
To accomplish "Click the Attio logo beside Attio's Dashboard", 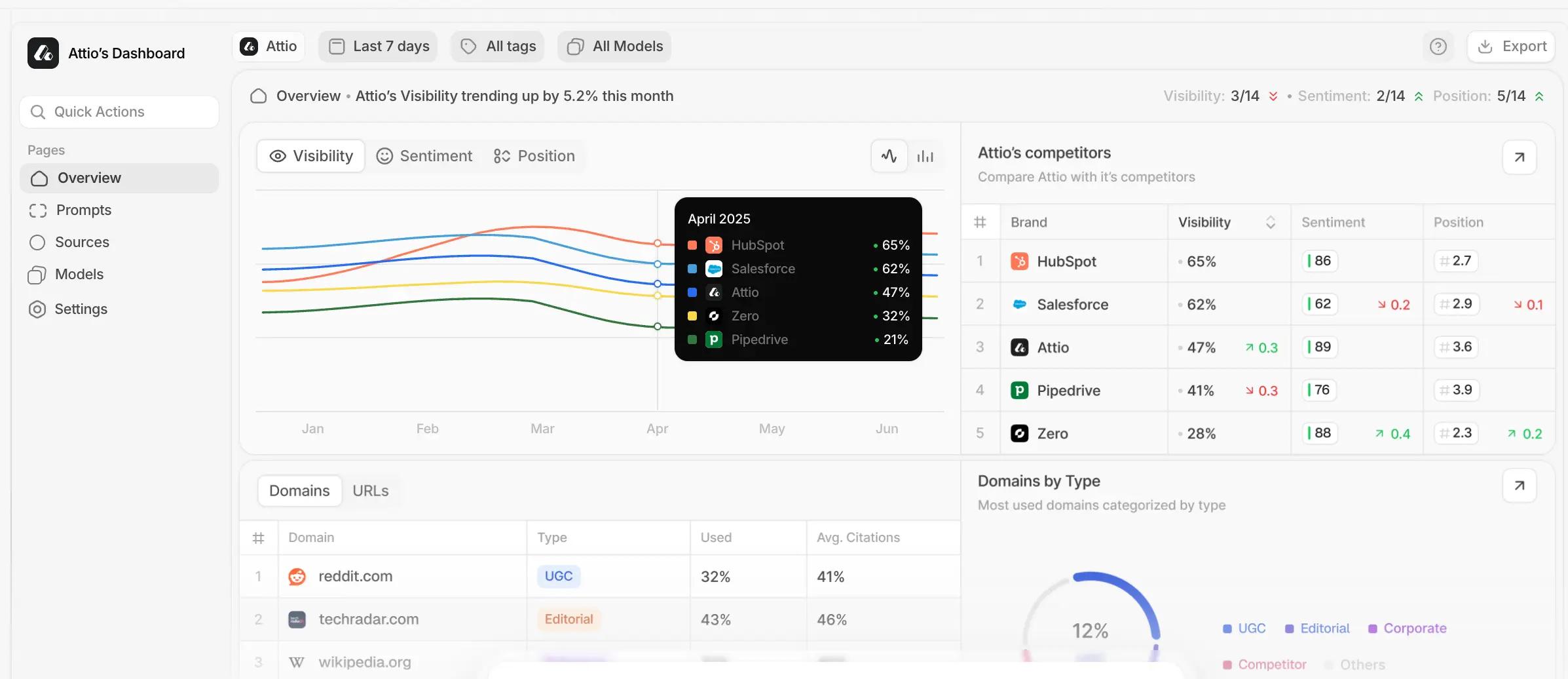I will (43, 53).
